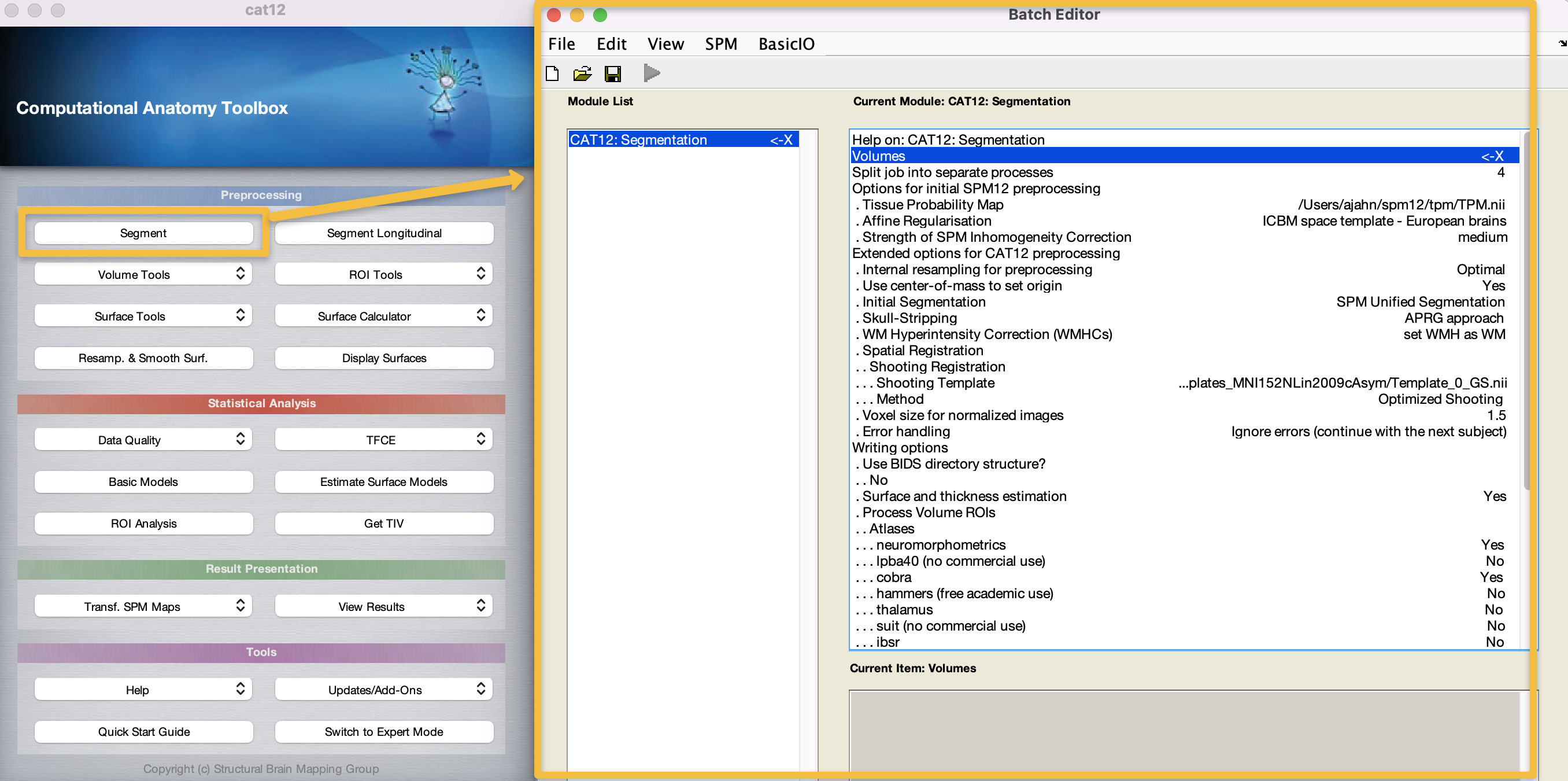Open the Transf. SPM Maps dropdown
This screenshot has height=781, width=1568.
click(x=143, y=606)
